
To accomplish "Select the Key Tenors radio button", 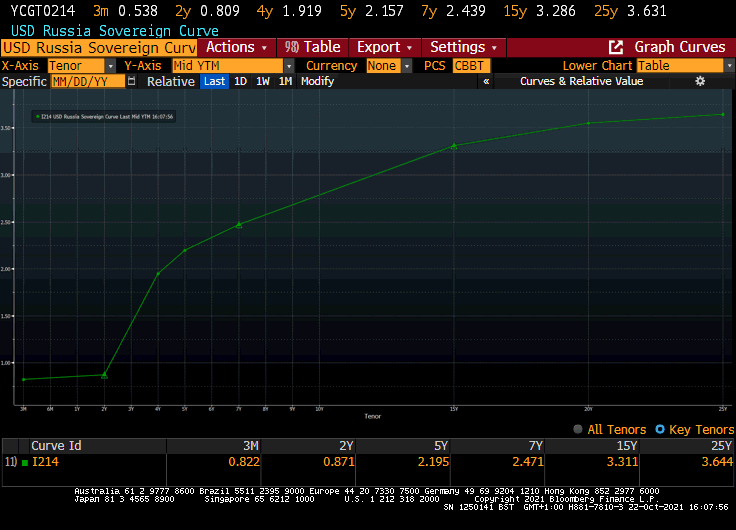I will [660, 429].
